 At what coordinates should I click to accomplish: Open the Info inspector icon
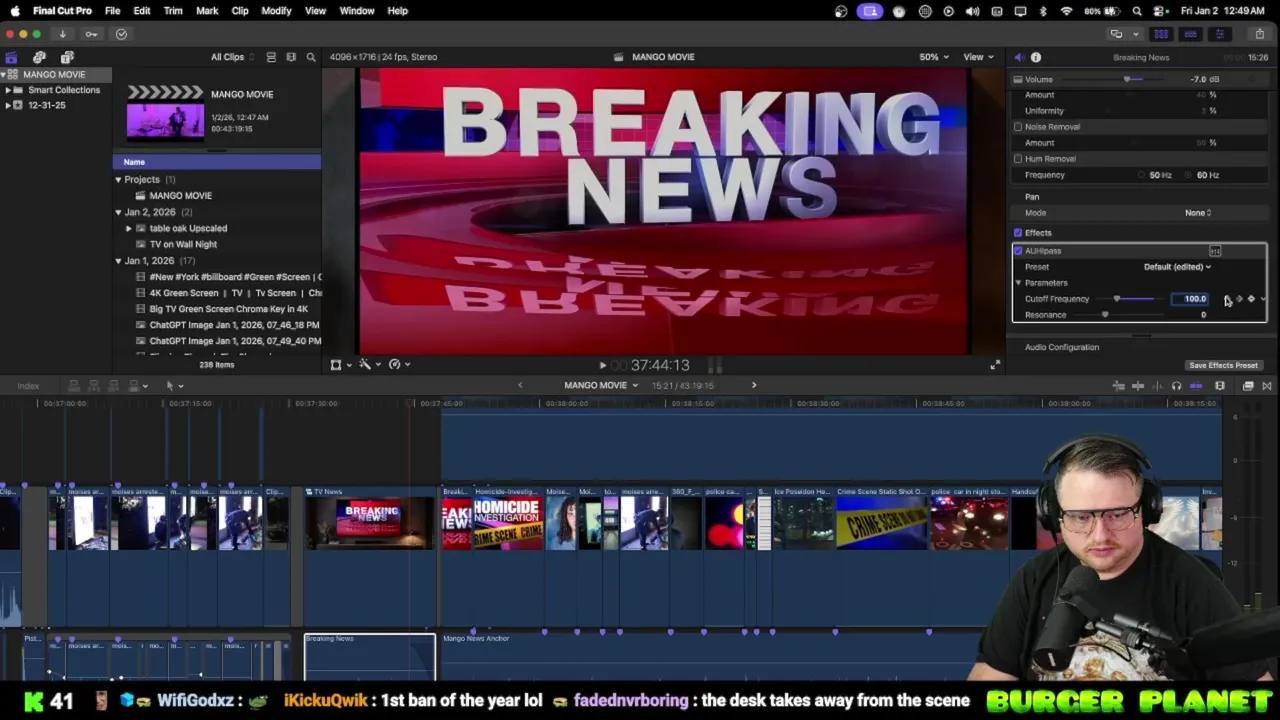pyautogui.click(x=1036, y=57)
